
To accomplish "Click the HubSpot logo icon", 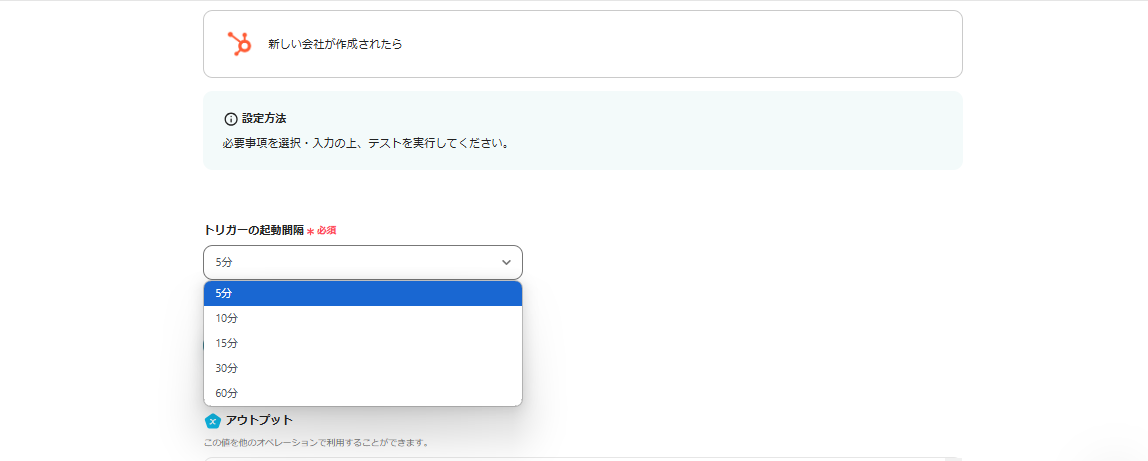I will (239, 44).
